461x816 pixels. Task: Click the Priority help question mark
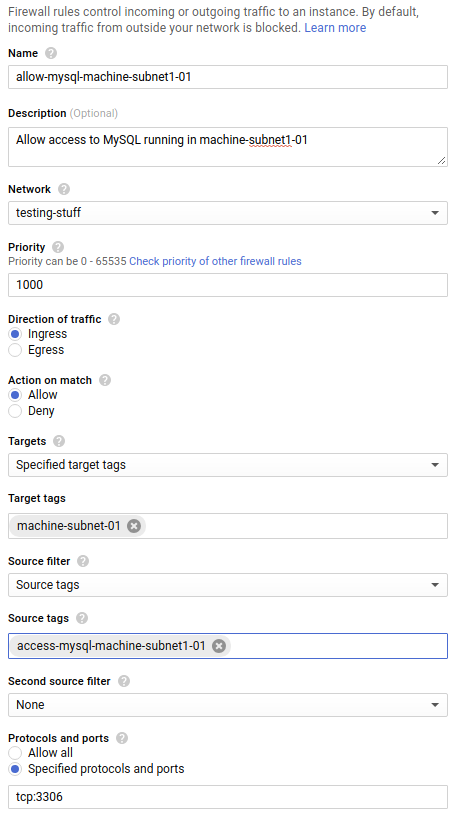(x=58, y=247)
